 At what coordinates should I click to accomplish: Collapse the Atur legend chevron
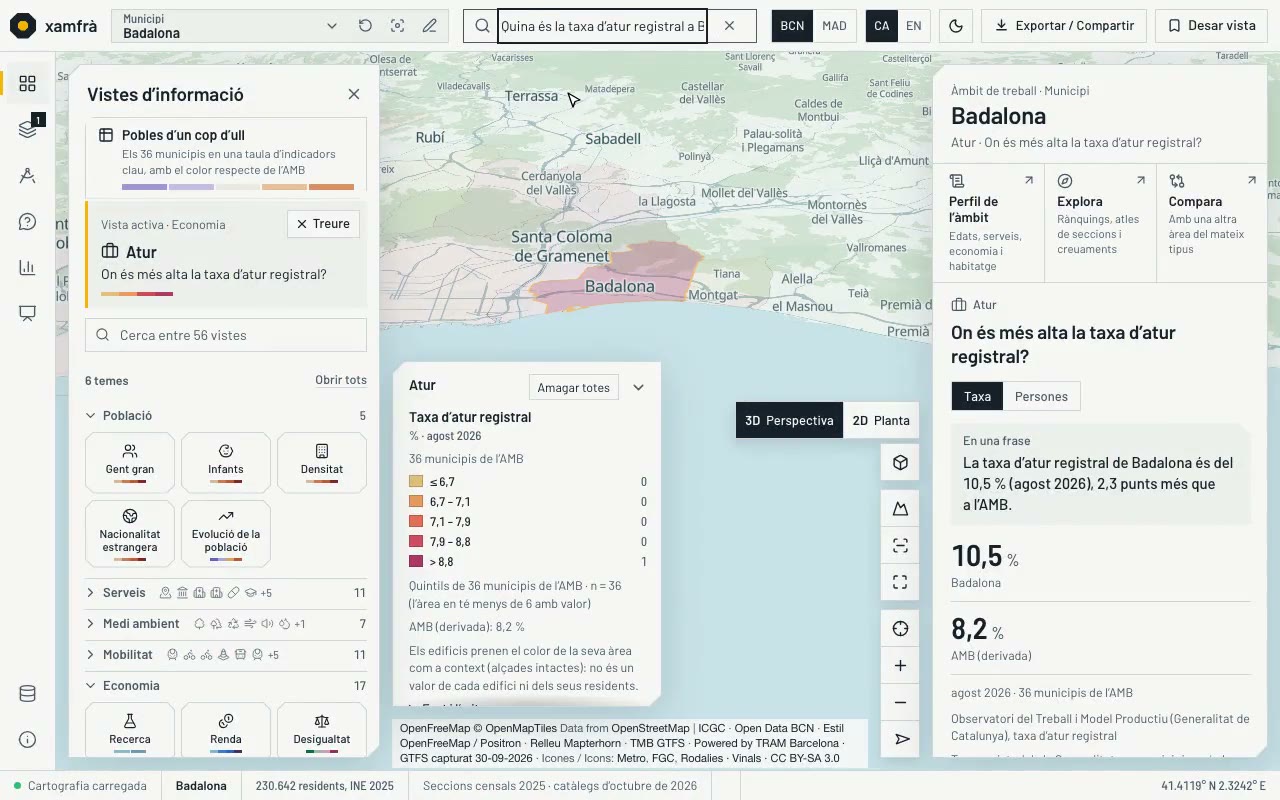pyautogui.click(x=638, y=387)
